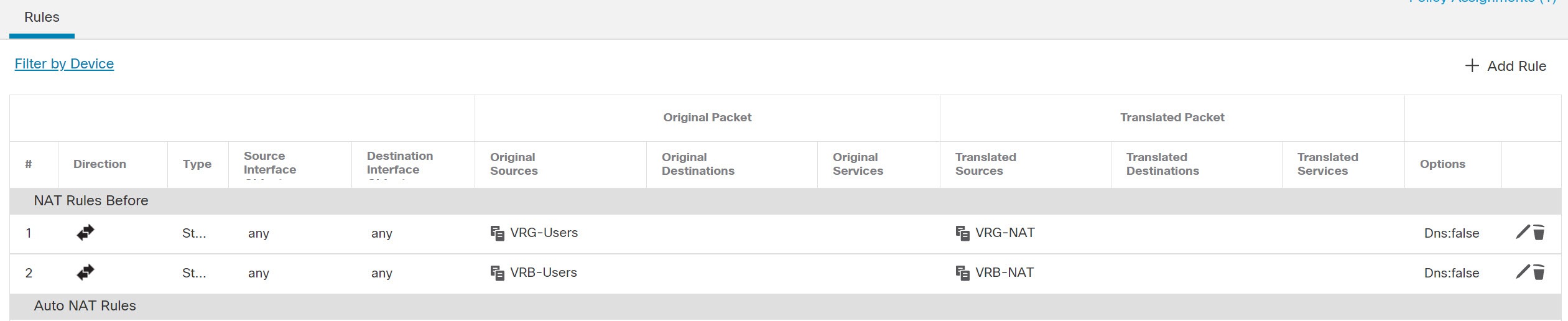Click the bidirectional arrow icon in rule 2
This screenshot has width=1568, height=321.
point(85,272)
